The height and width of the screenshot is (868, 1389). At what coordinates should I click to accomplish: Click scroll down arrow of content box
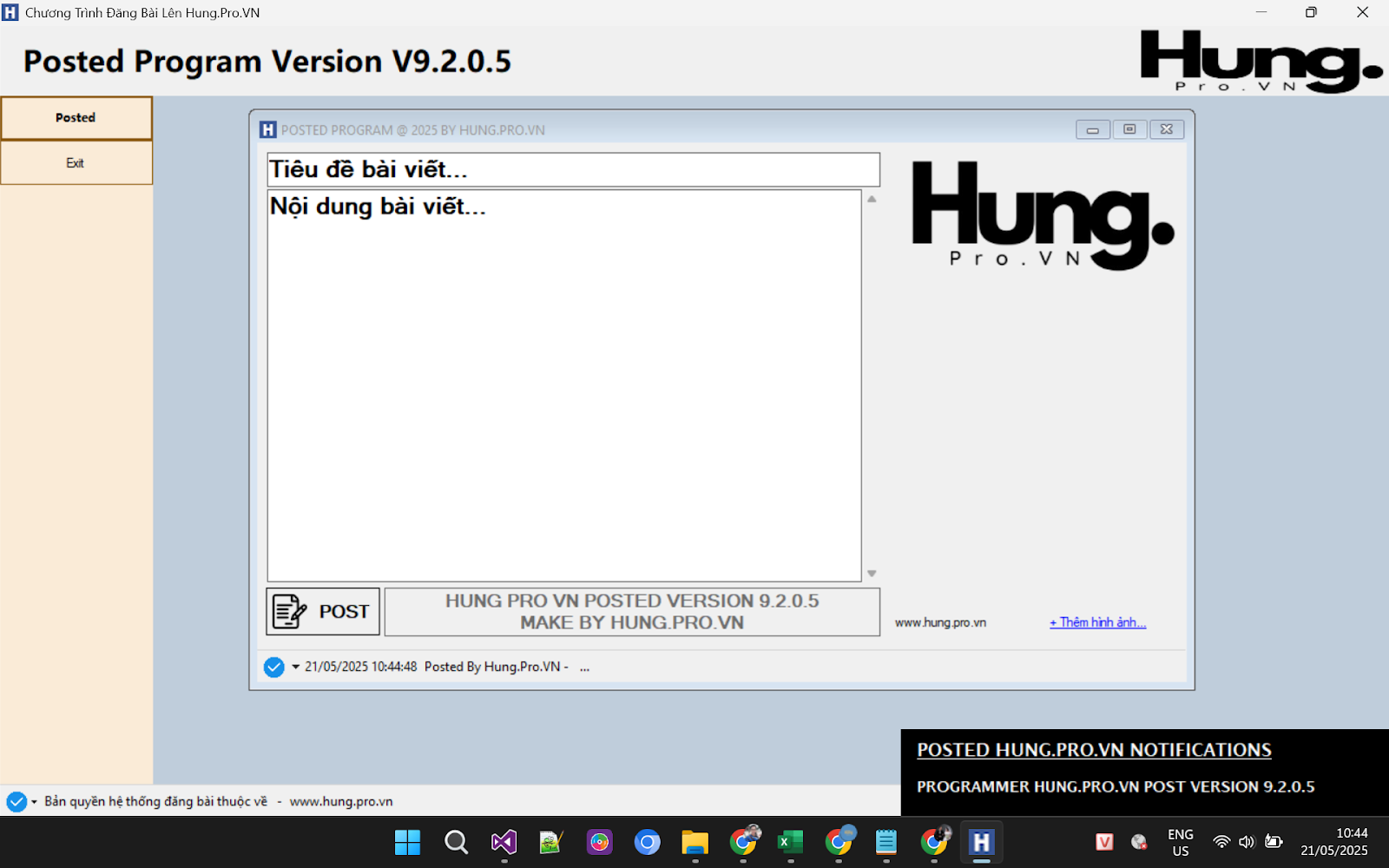(x=872, y=574)
